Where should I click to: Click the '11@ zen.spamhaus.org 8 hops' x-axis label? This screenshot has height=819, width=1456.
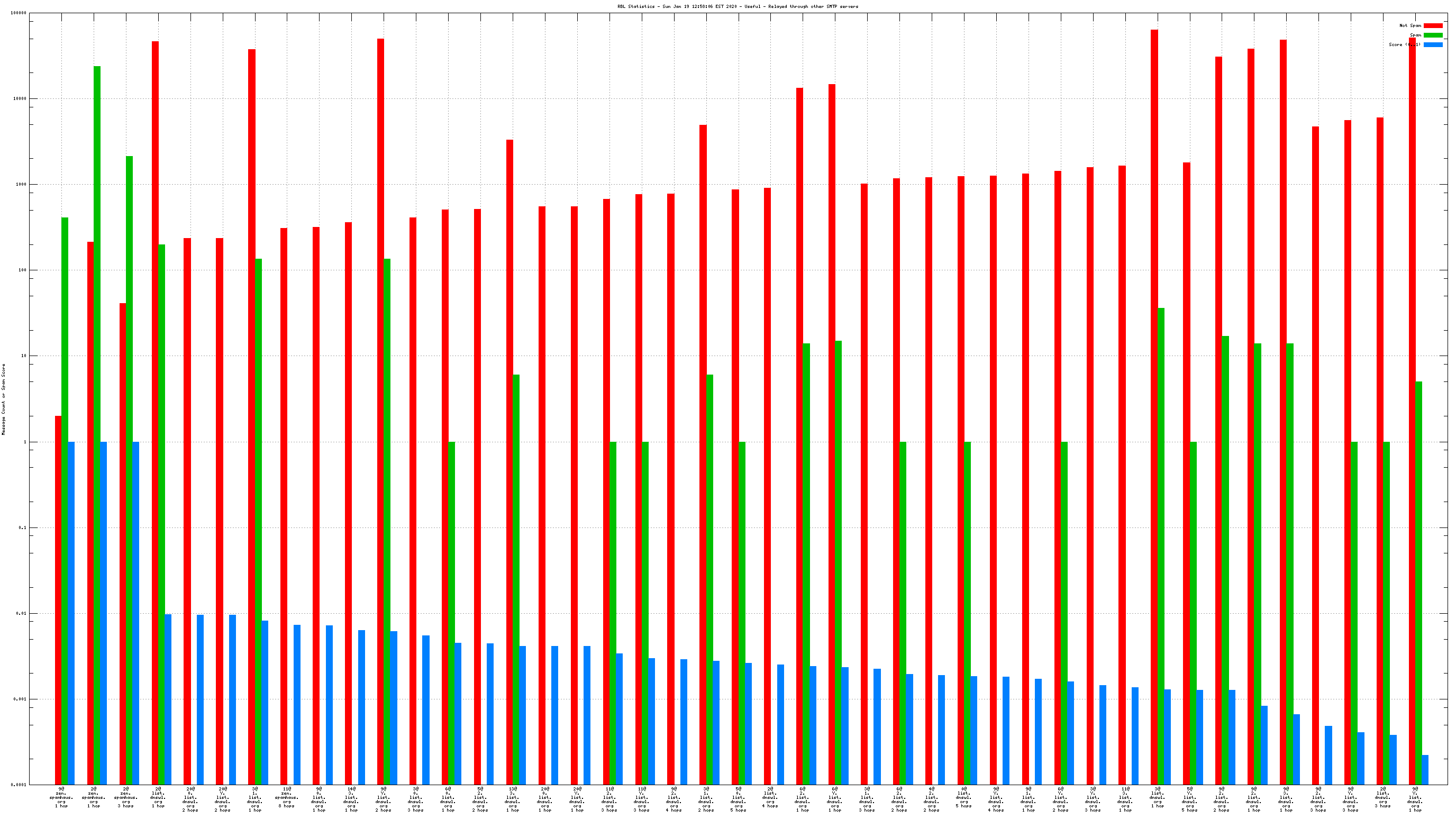(x=287, y=797)
